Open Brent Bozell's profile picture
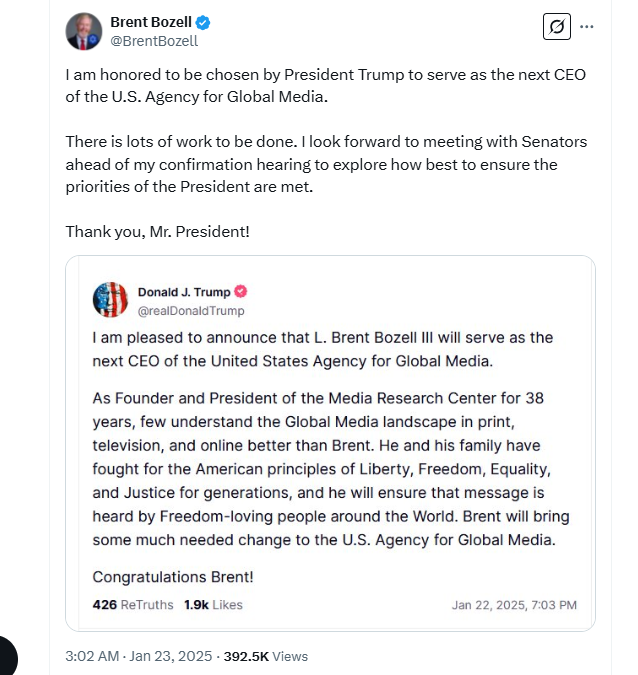Screen dimensions: 638x675 (84, 31)
